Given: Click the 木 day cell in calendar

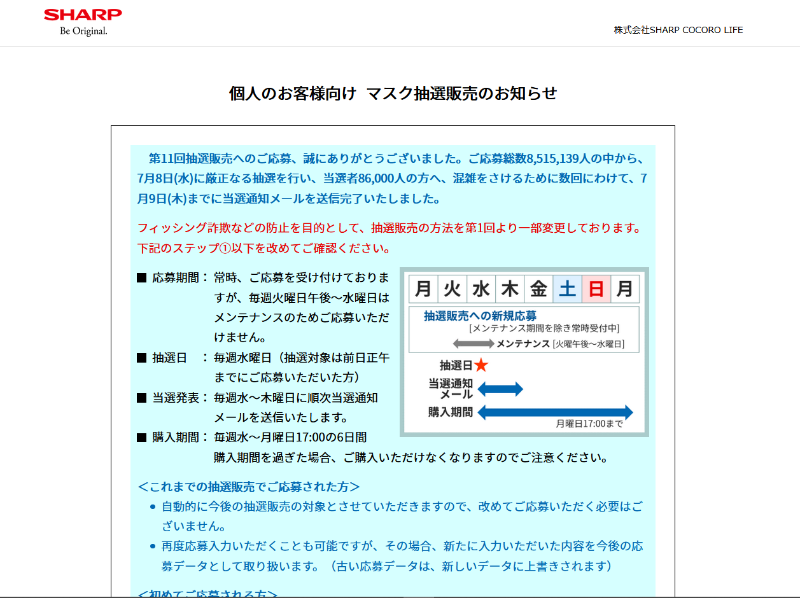Looking at the screenshot, I should (510, 289).
